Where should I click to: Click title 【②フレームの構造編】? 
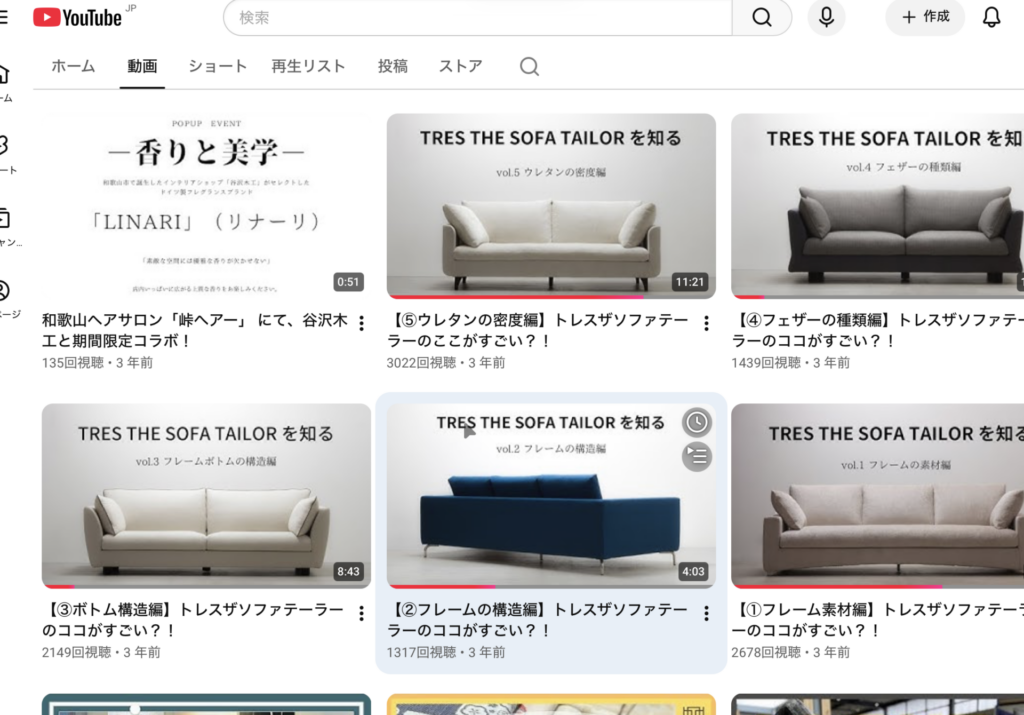pyautogui.click(x=537, y=620)
